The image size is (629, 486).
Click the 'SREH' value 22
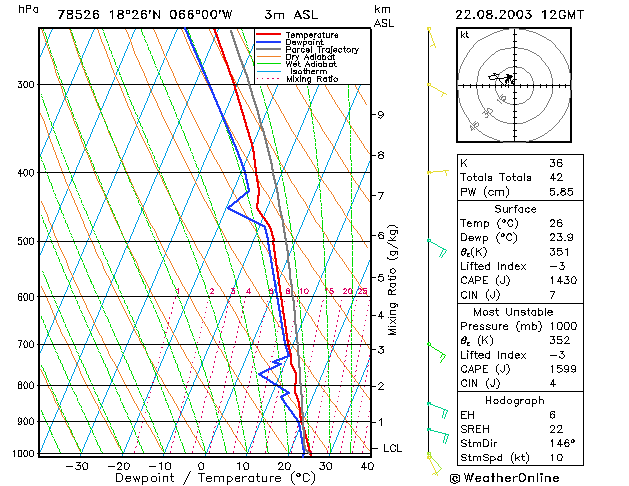coord(556,429)
